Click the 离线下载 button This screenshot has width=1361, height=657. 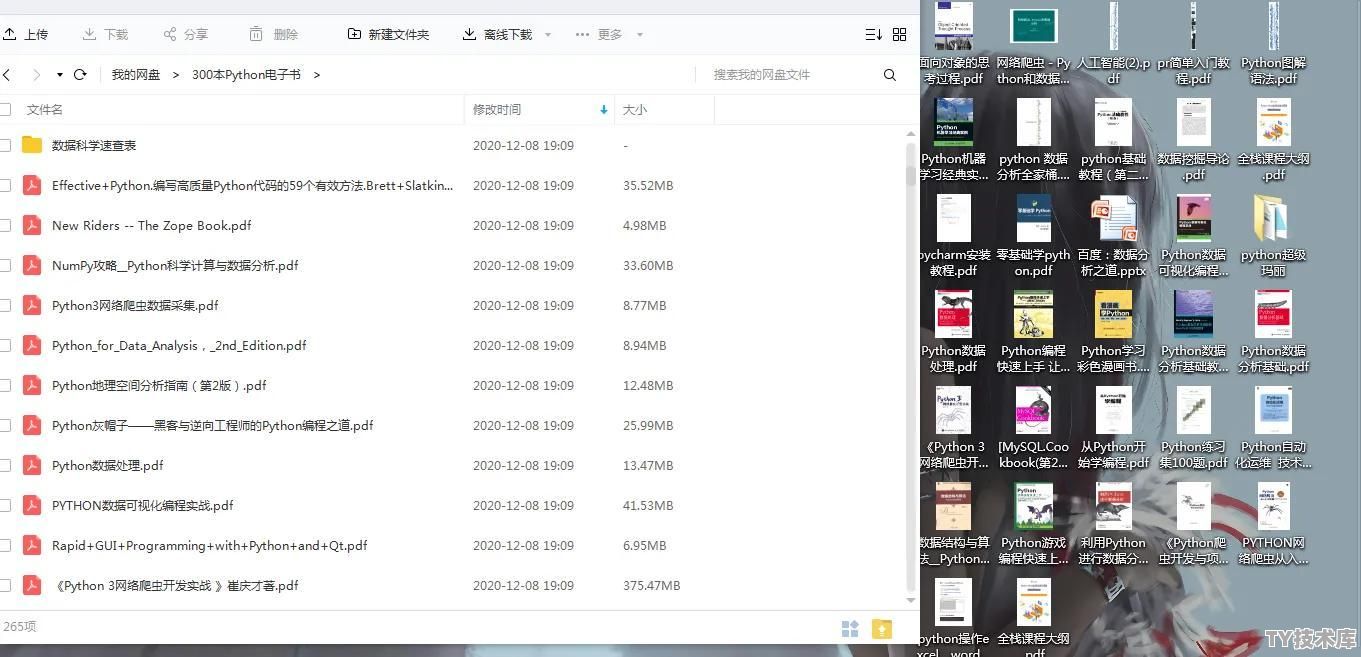498,34
